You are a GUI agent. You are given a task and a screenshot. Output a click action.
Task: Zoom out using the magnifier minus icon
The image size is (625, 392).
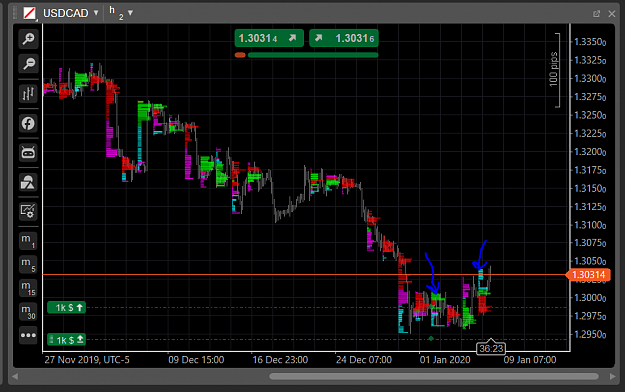pyautogui.click(x=28, y=63)
